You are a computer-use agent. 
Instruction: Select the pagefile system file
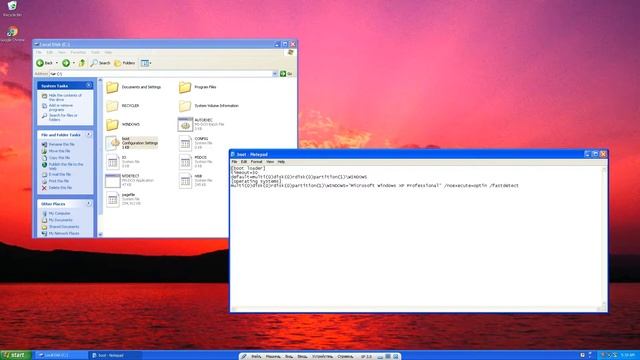123,199
